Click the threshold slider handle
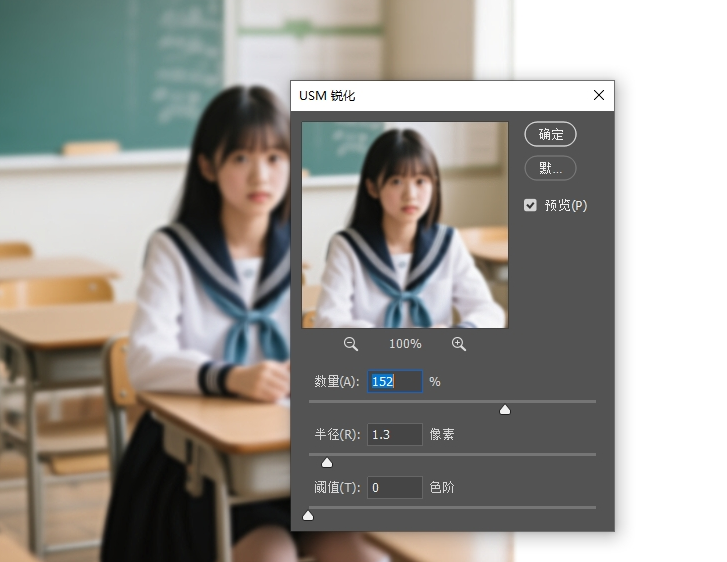 click(308, 515)
